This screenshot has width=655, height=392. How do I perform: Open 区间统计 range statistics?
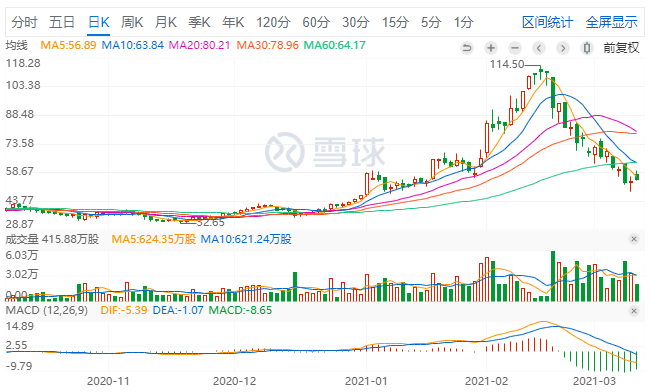pos(548,22)
